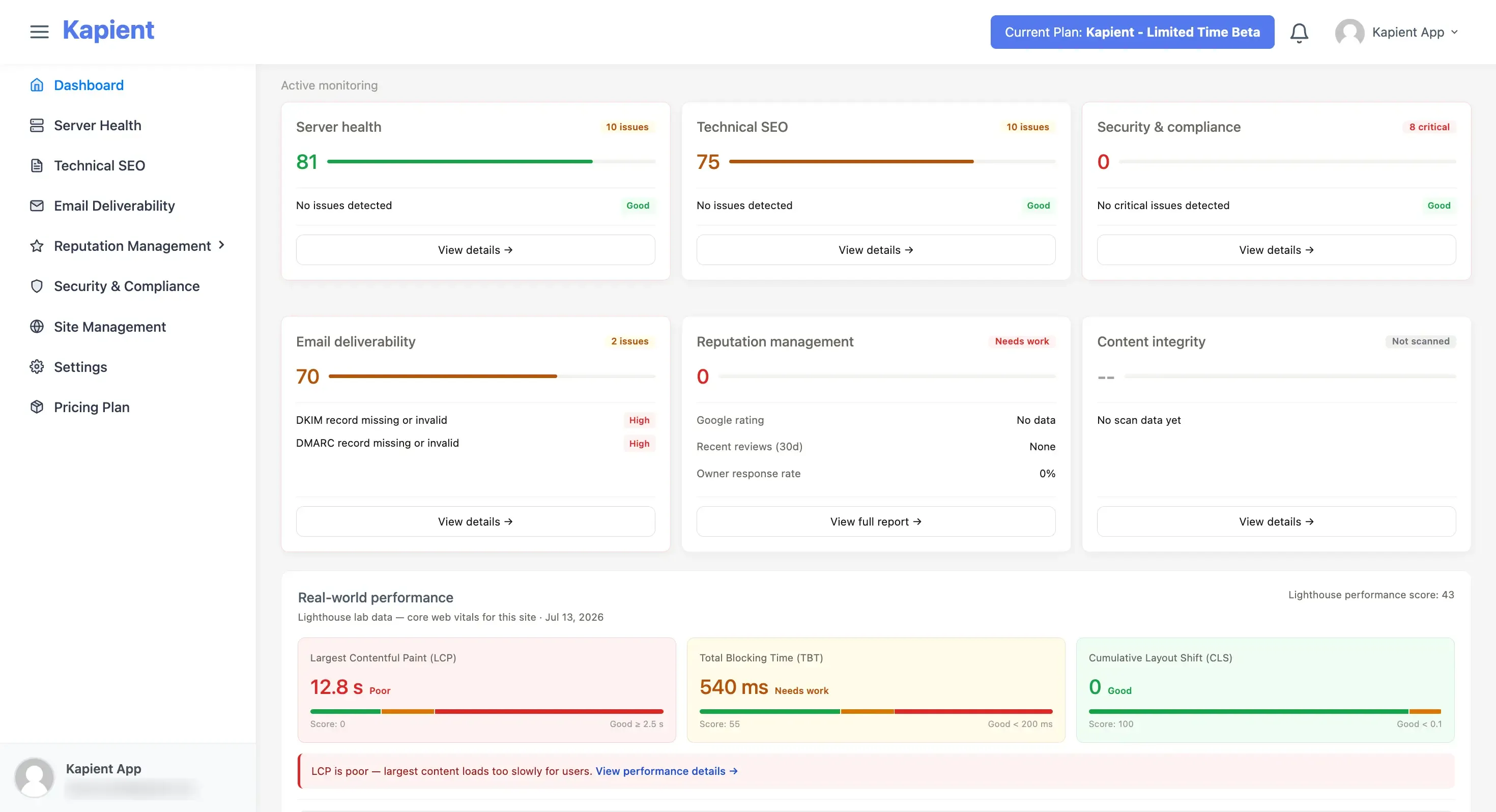The image size is (1496, 812).
Task: Click the 12.8 s LCP value
Action: coord(336,687)
